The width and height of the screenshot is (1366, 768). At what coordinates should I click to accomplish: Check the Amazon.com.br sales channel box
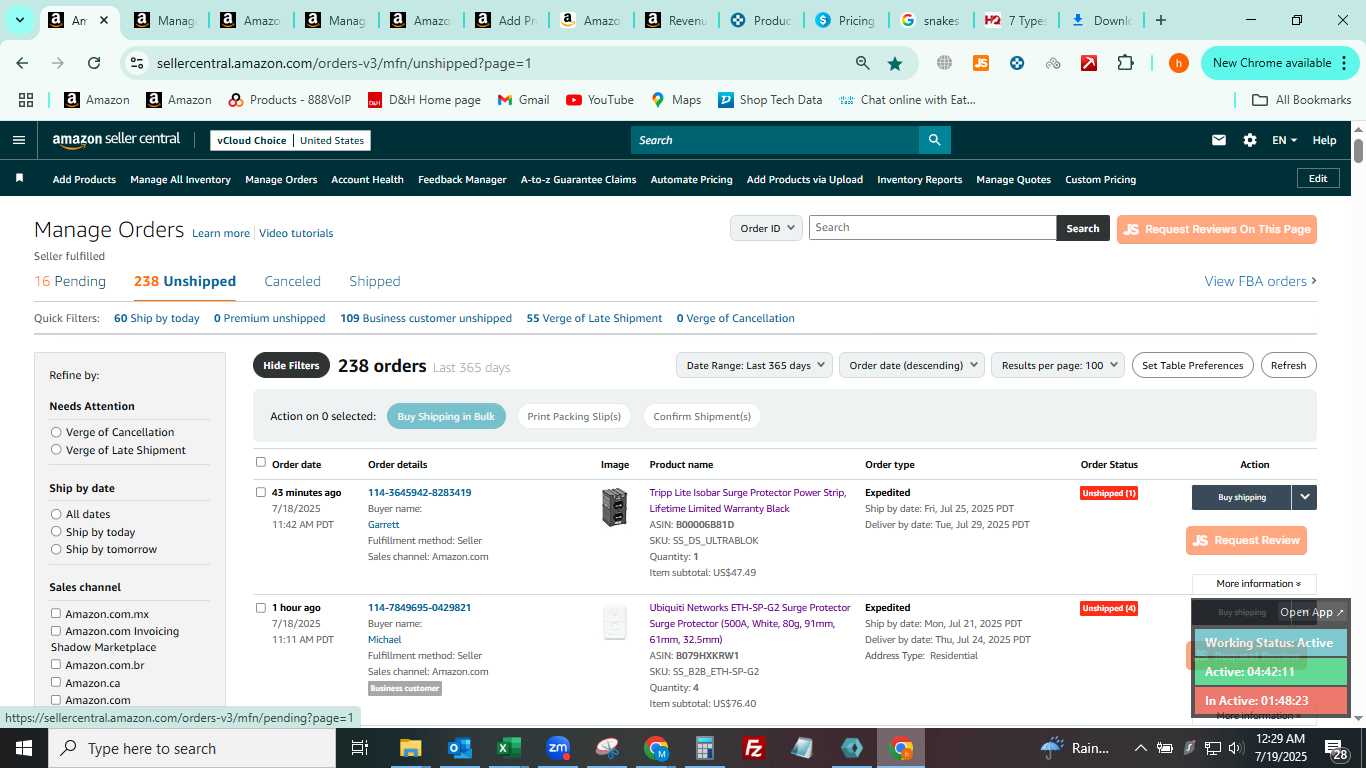pos(56,665)
